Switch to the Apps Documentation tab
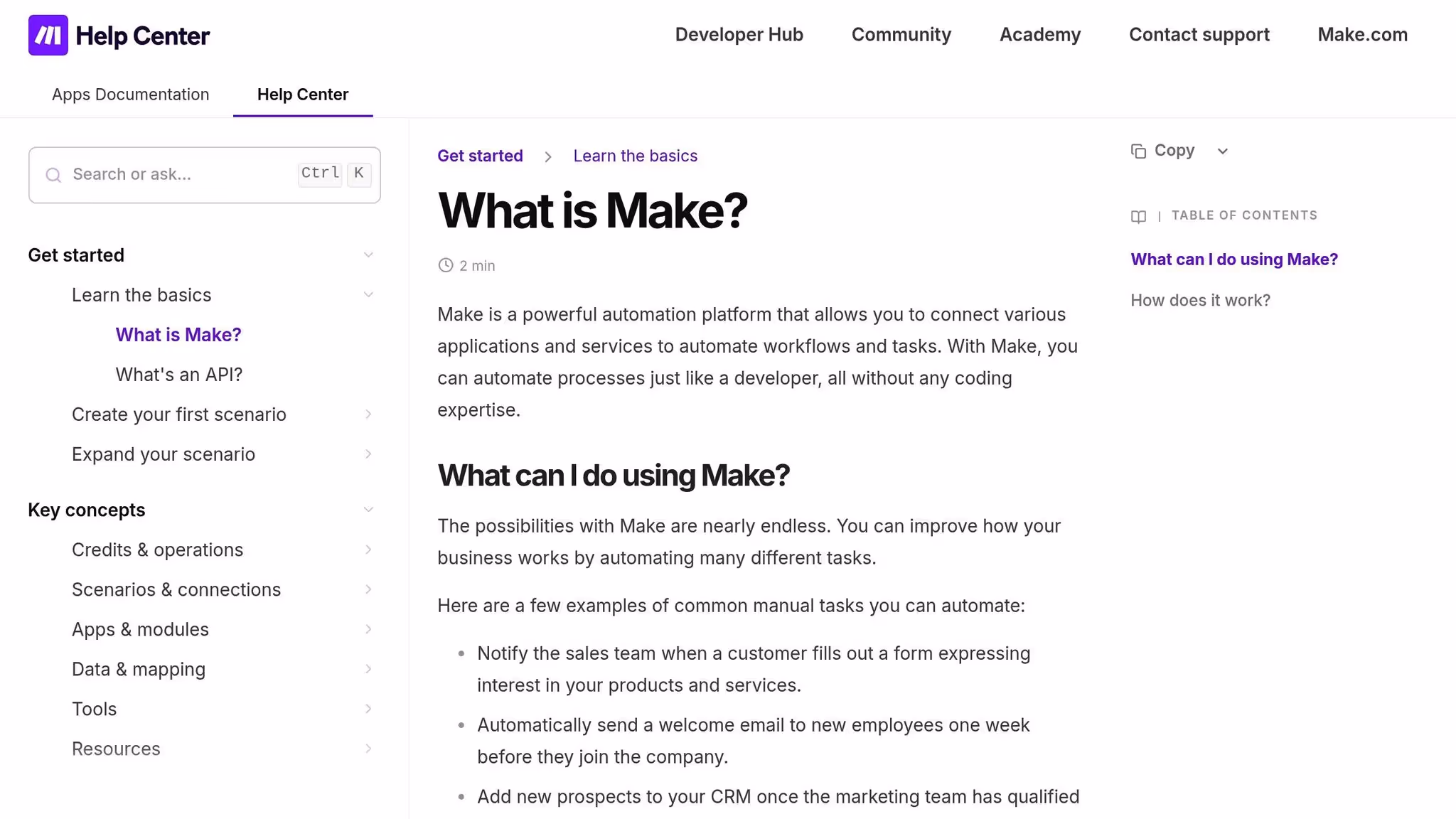 coord(130,94)
